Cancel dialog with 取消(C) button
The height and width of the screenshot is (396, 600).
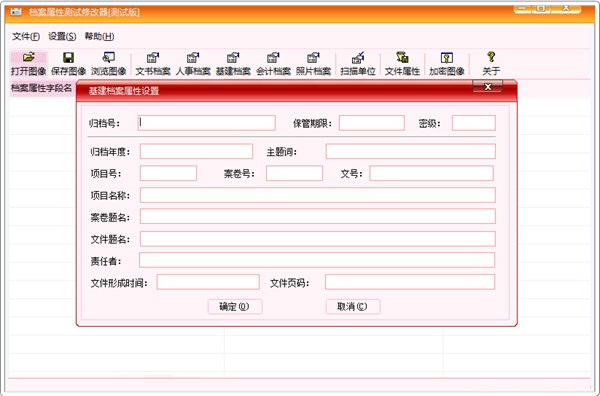click(353, 306)
